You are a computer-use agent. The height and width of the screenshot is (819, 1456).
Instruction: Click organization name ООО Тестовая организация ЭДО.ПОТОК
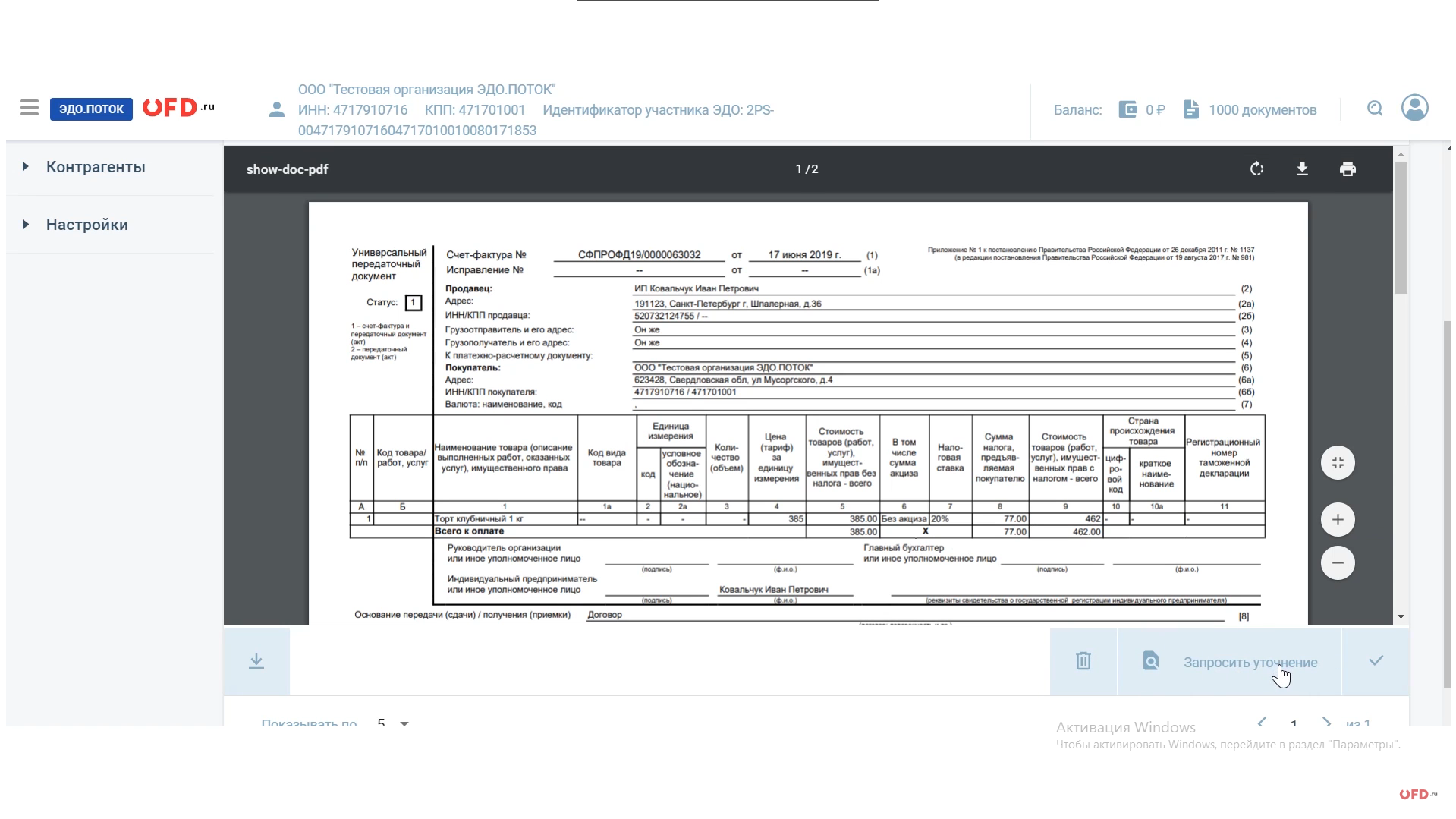tap(426, 90)
